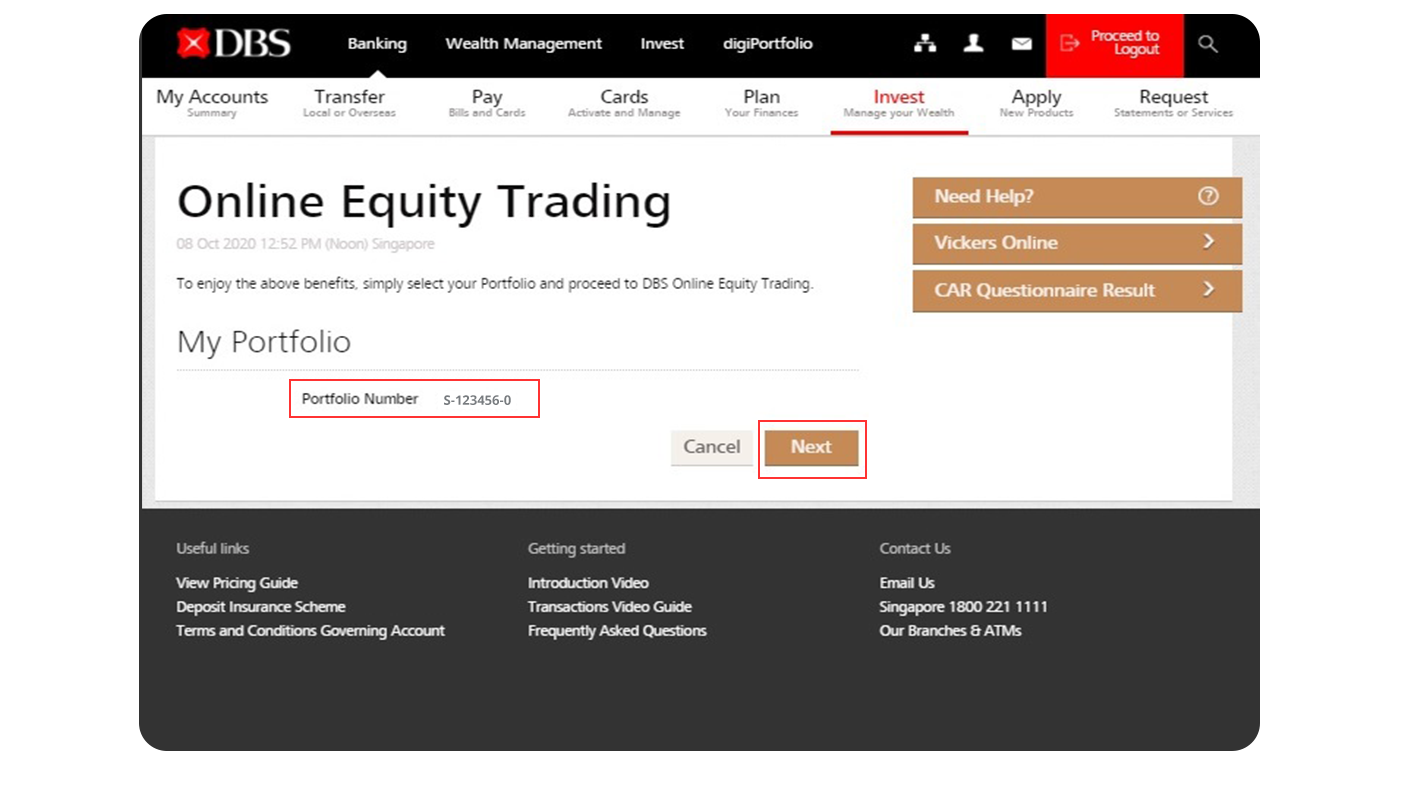Click the logout door icon
This screenshot has width=1406, height=810.
pos(1070,43)
